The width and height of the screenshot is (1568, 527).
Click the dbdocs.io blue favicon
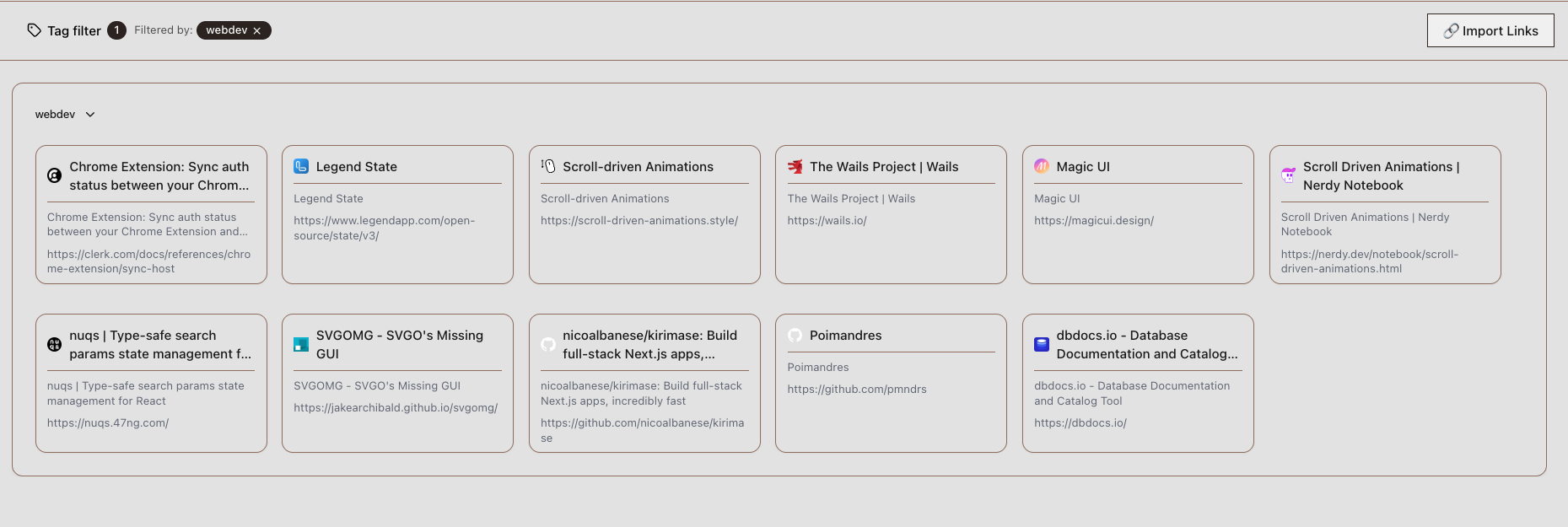pyautogui.click(x=1042, y=344)
